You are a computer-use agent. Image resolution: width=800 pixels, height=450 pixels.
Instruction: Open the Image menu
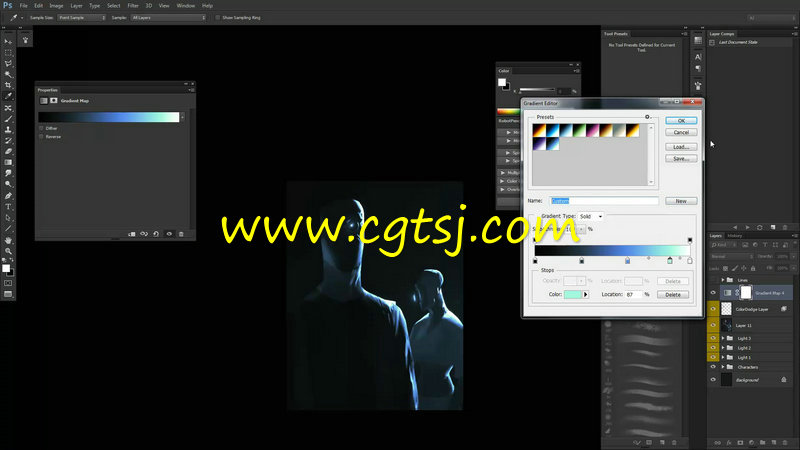(x=56, y=6)
